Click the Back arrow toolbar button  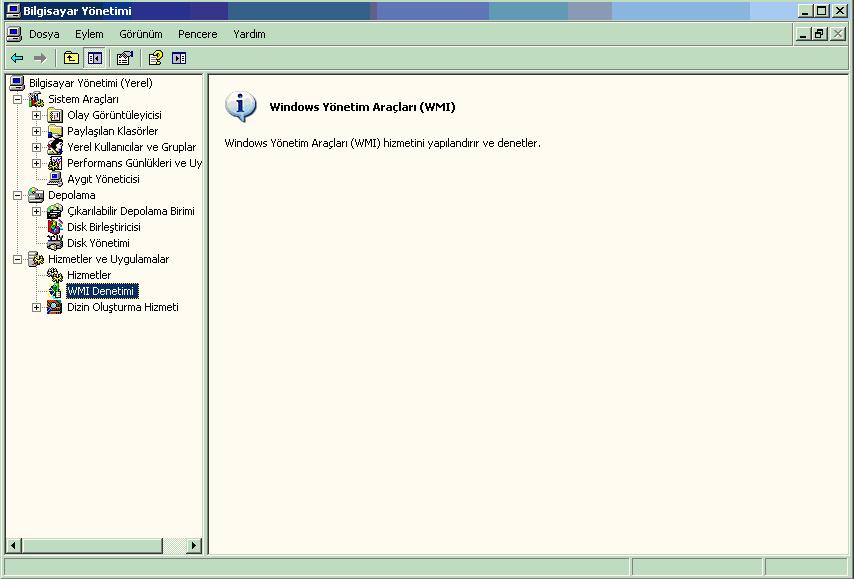coord(17,58)
